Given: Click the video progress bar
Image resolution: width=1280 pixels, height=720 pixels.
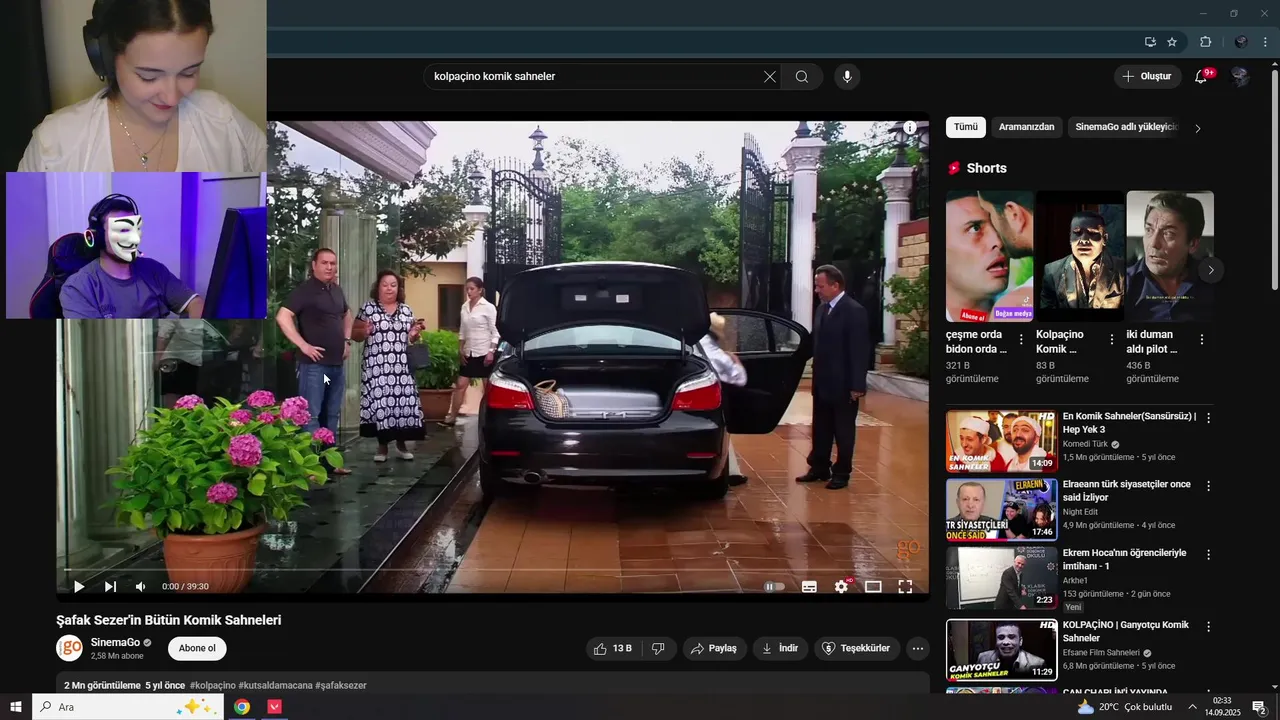Looking at the screenshot, I should (x=492, y=570).
